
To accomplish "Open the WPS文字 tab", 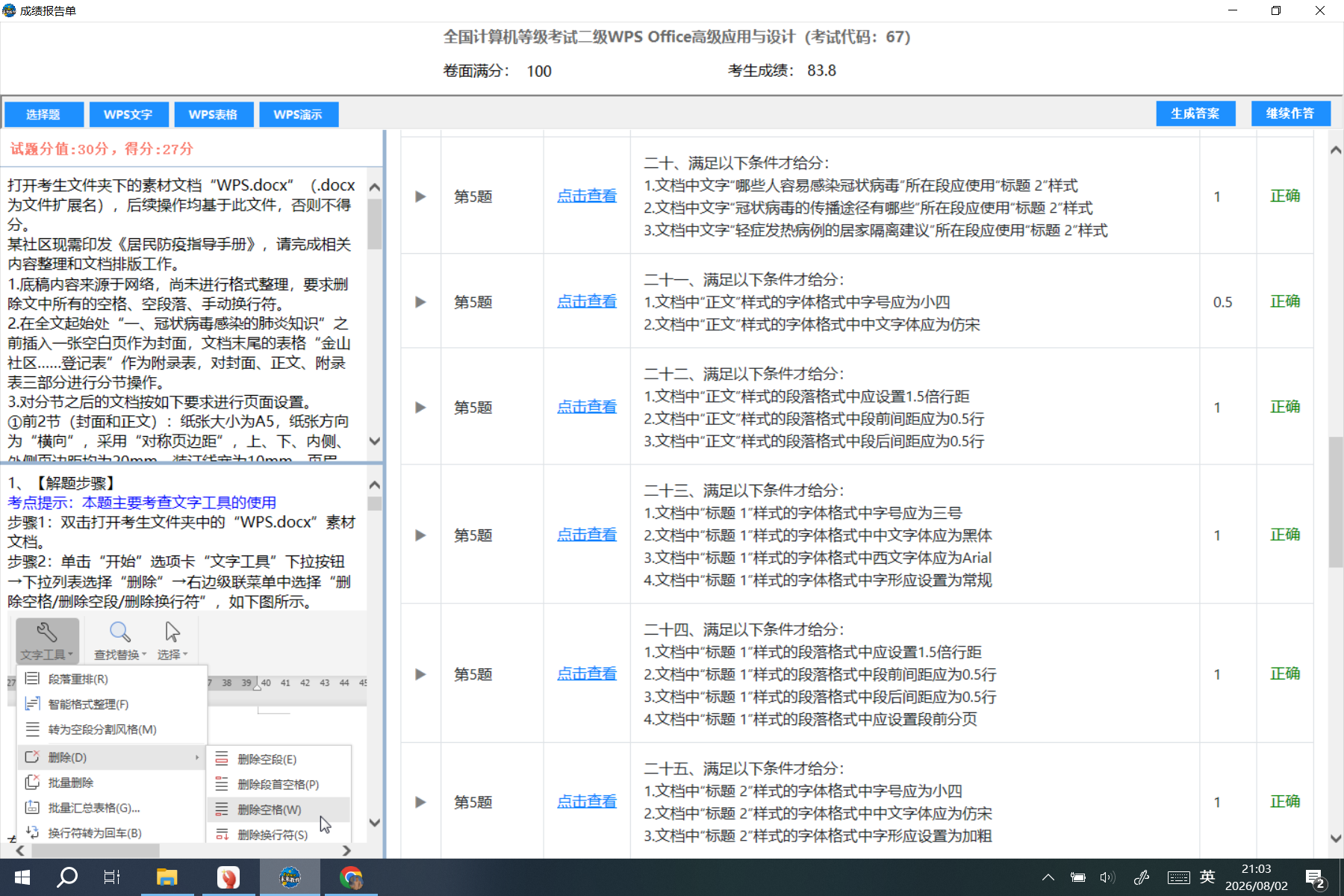I will [128, 114].
